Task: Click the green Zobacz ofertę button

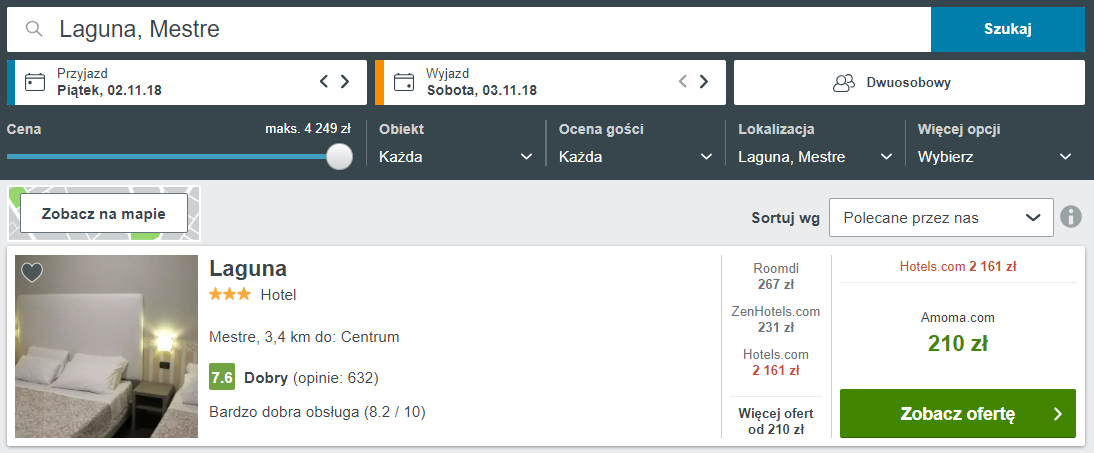Action: point(958,414)
